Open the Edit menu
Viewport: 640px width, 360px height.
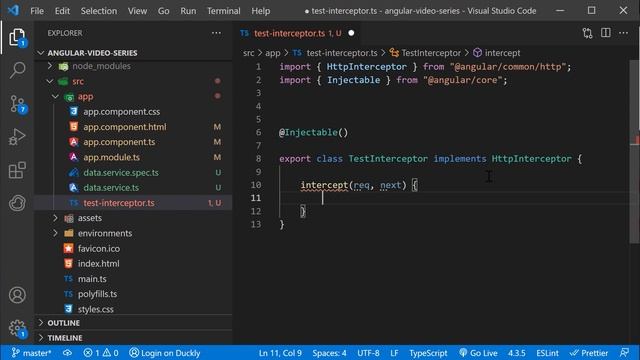point(62,11)
